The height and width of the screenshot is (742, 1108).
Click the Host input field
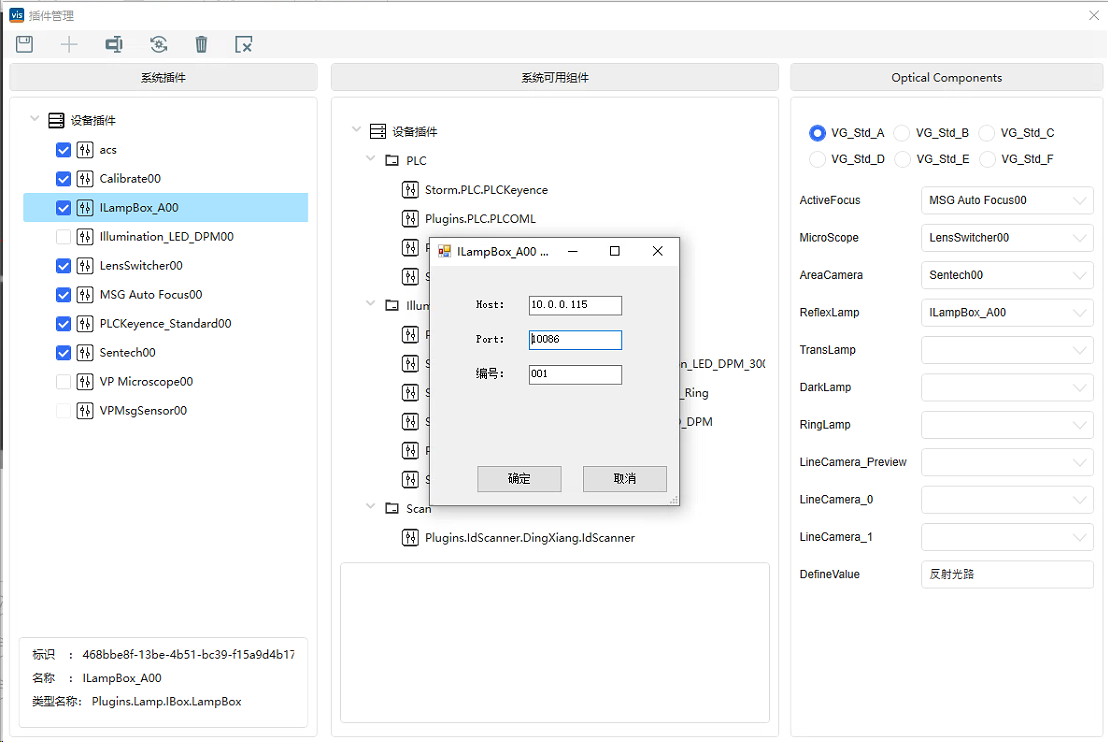tap(575, 305)
